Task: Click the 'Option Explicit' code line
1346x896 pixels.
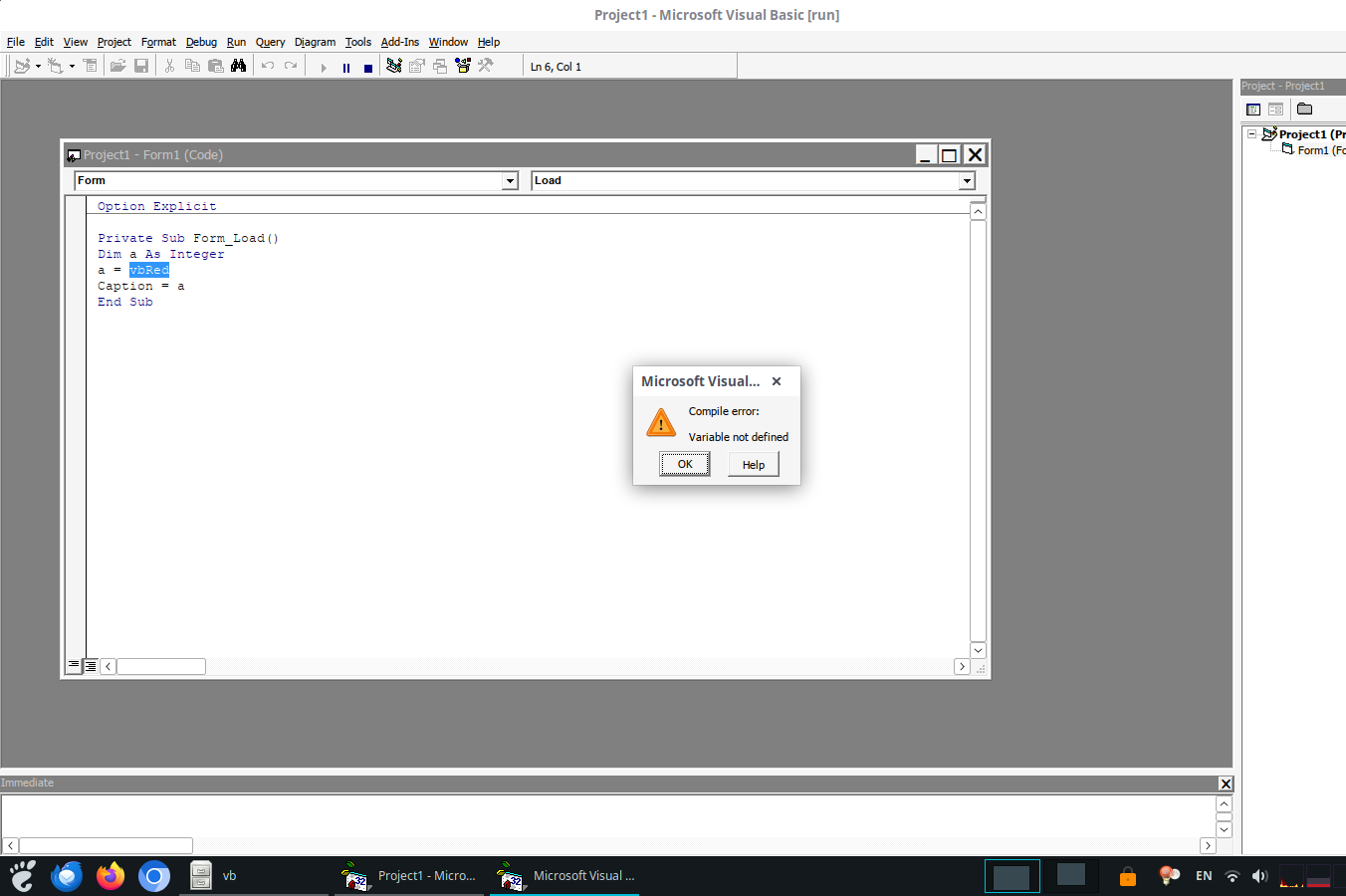Action: coord(156,206)
